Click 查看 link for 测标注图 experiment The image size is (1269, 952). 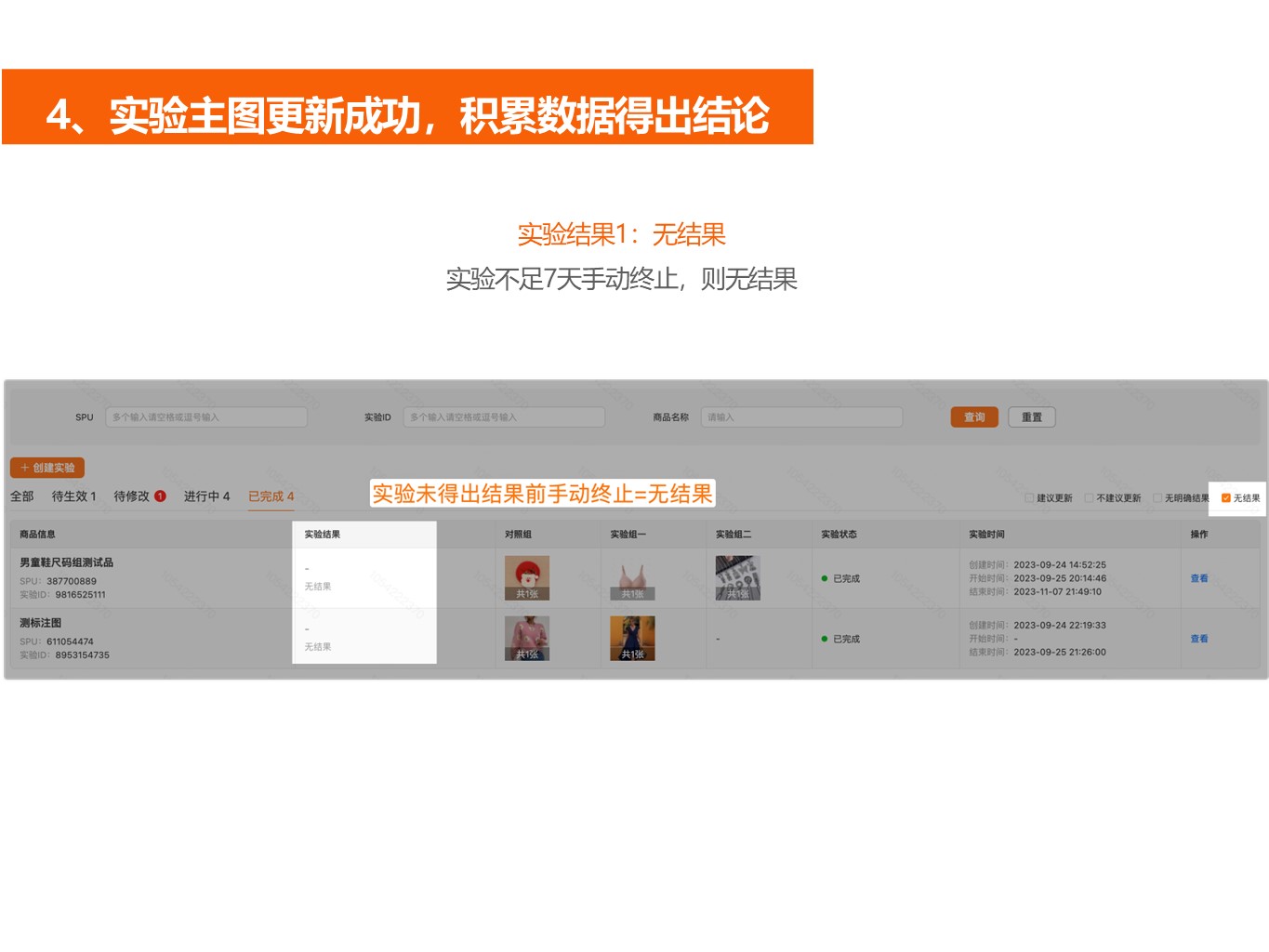tap(1199, 639)
